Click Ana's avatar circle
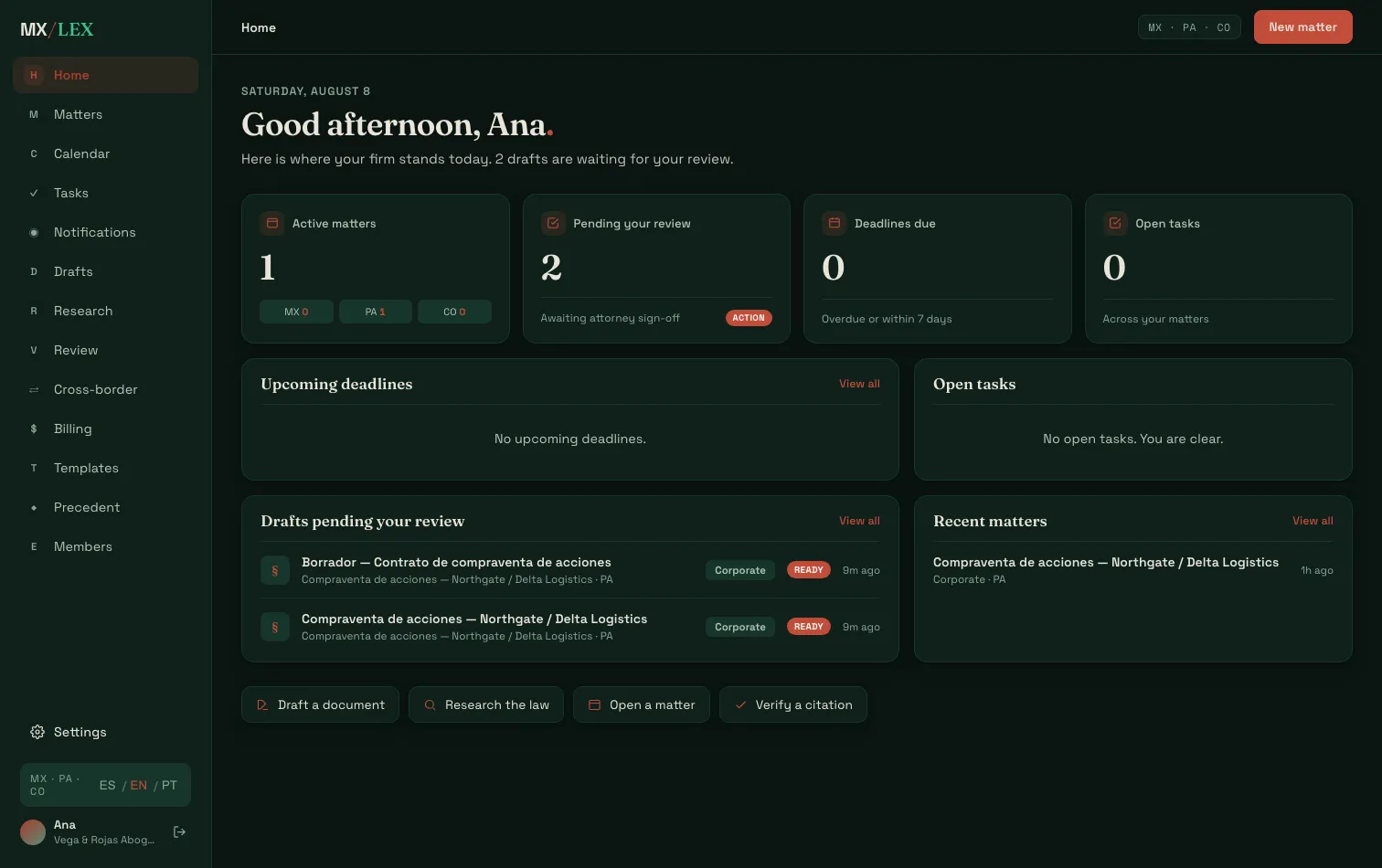This screenshot has height=868, width=1382. (33, 831)
